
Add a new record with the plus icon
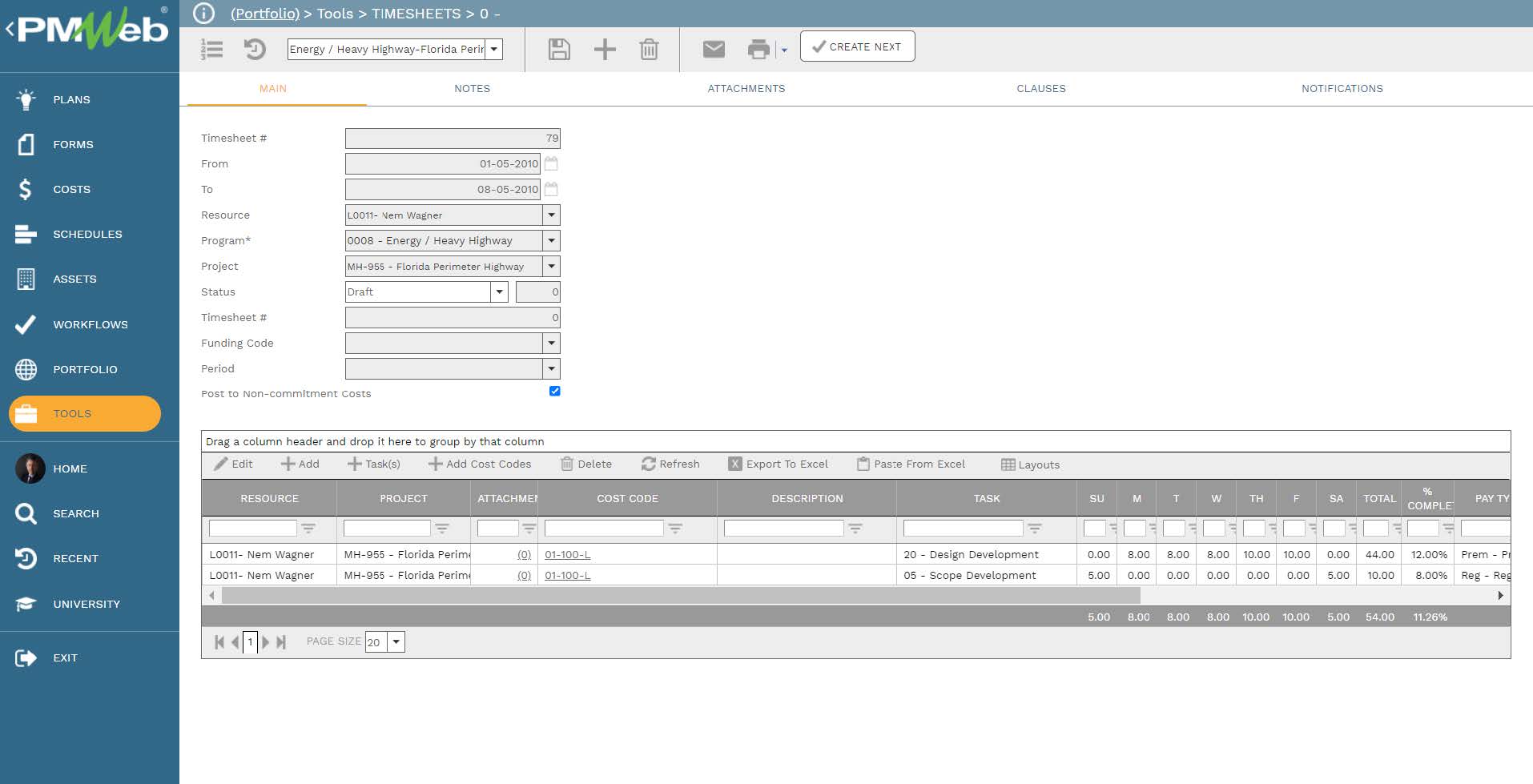[605, 50]
